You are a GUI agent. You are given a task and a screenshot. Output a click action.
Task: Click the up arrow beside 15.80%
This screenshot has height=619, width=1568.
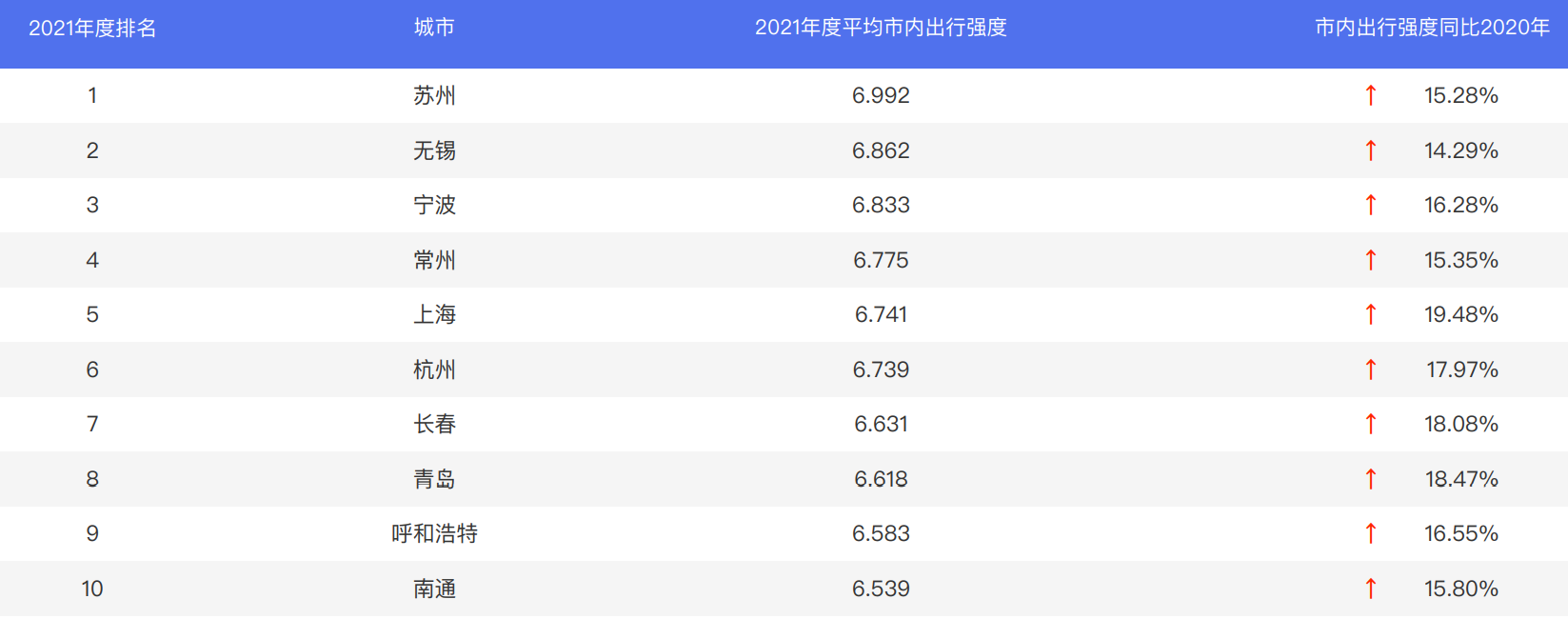coord(1370,589)
